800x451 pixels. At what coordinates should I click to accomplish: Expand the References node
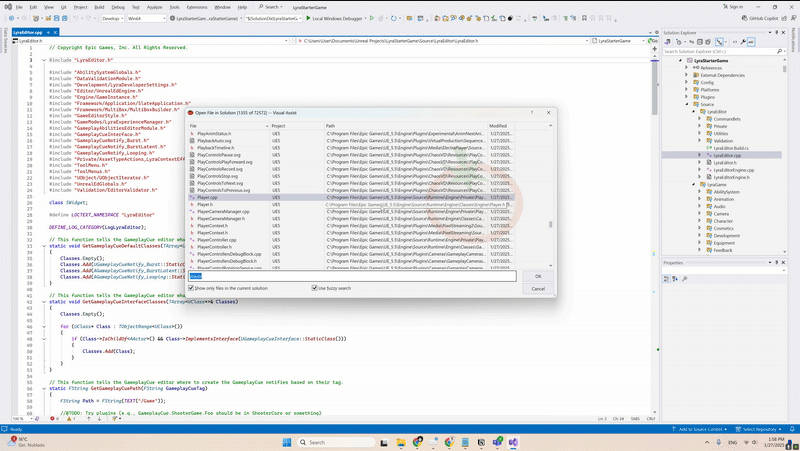tap(687, 68)
